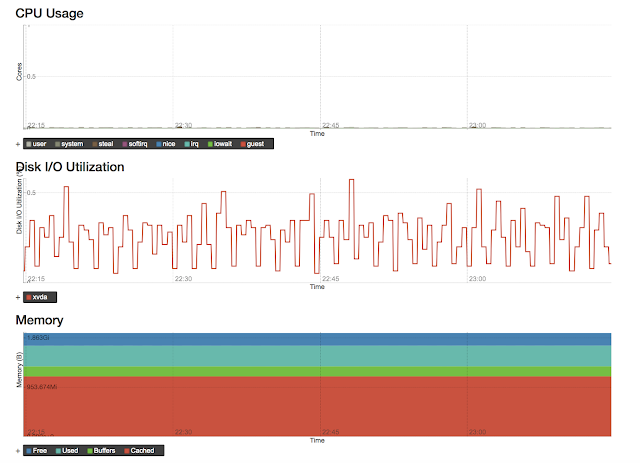Expand the Disk I/O legend handle

18,297
